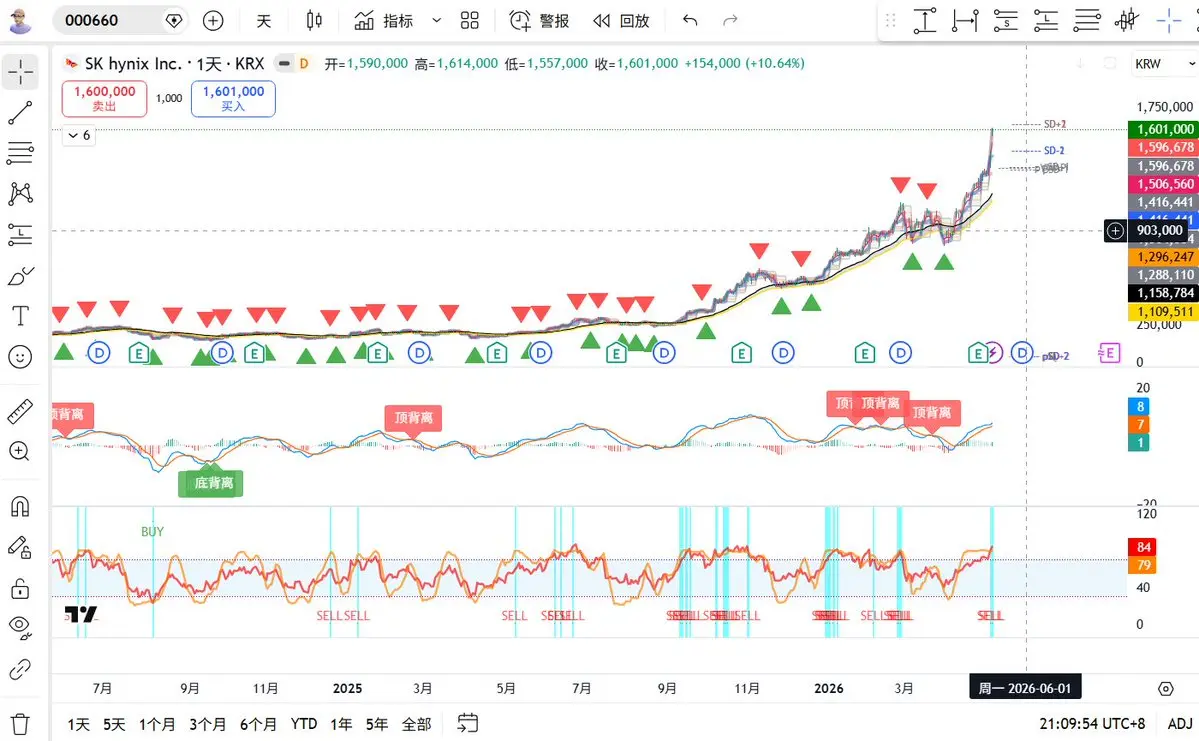1199x741 pixels.
Task: Expand the favorite indicators chevron next to 指标
Action: (437, 21)
